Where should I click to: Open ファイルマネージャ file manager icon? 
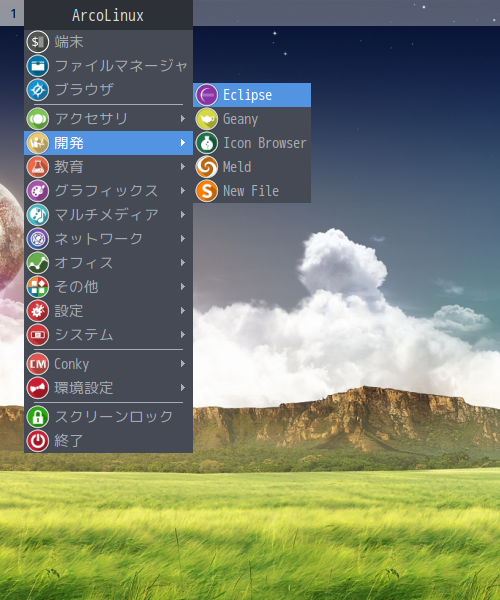click(x=37, y=66)
